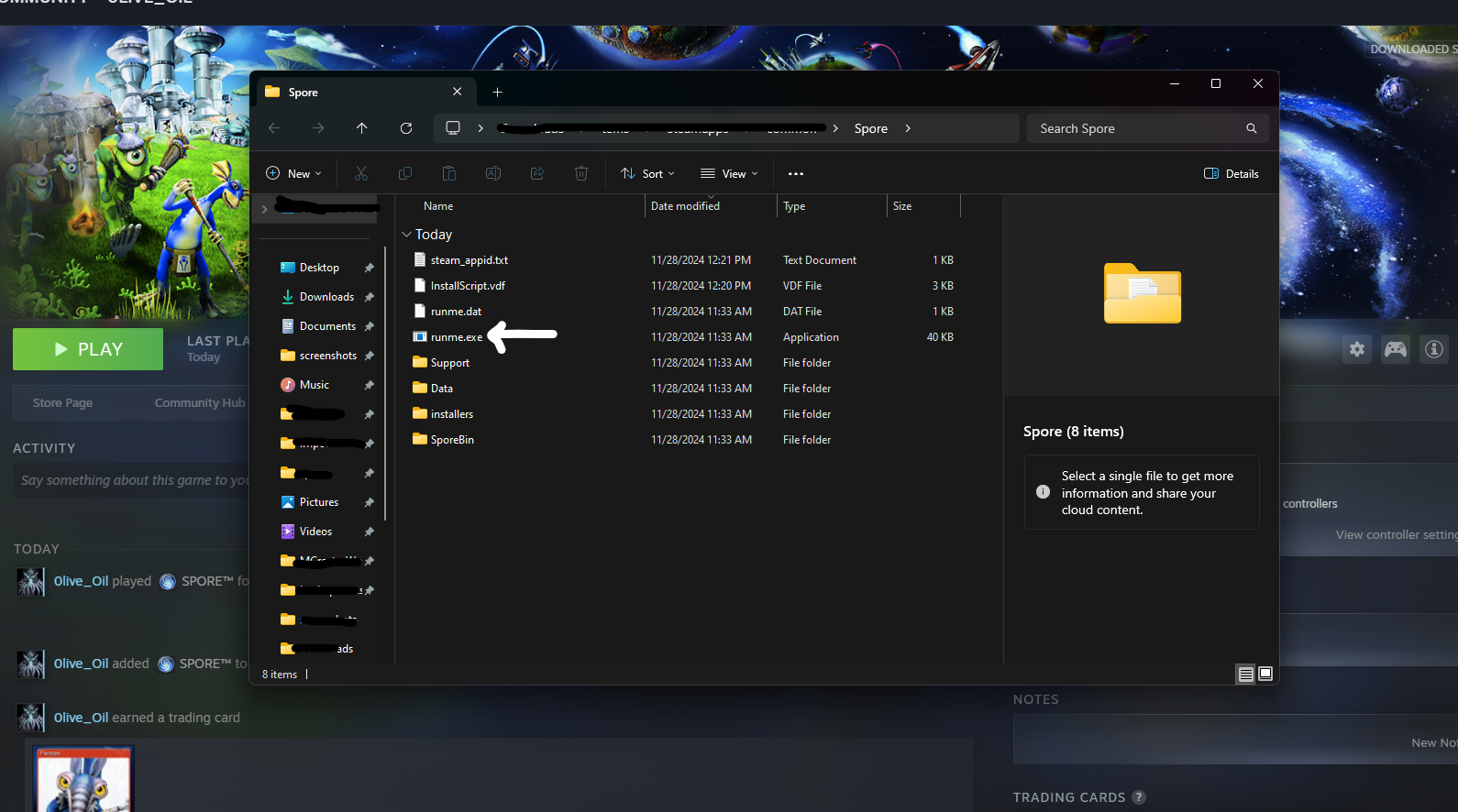Image resolution: width=1458 pixels, height=812 pixels.
Task: Open Steam controller layout gamepad icon
Action: pyautogui.click(x=1396, y=349)
